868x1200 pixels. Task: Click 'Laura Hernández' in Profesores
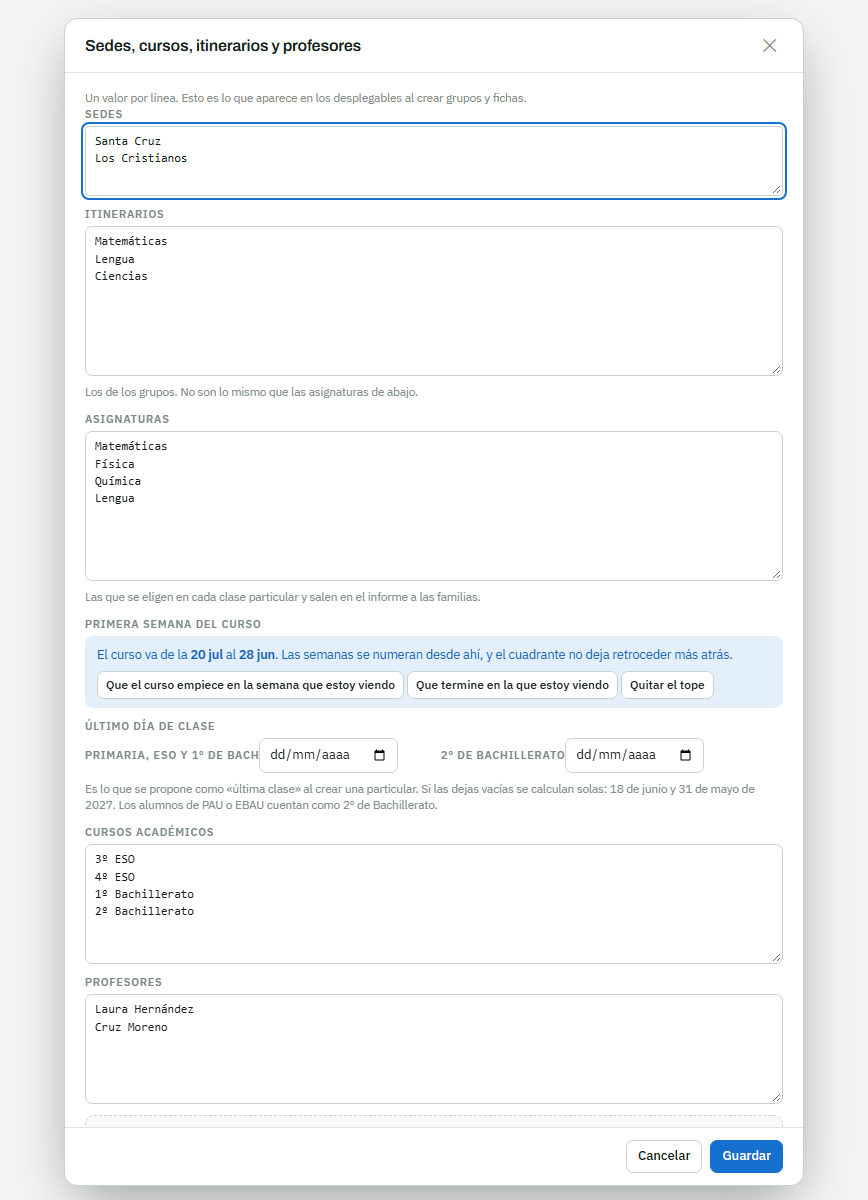(x=144, y=1009)
